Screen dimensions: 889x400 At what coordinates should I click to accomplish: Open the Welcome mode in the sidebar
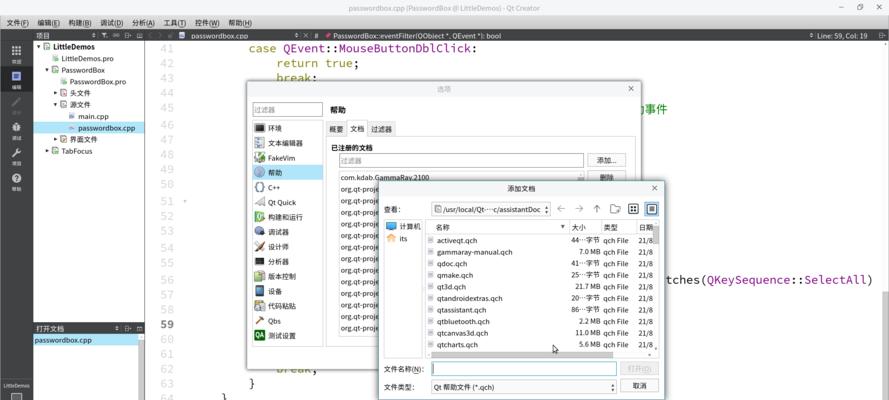tap(16, 53)
